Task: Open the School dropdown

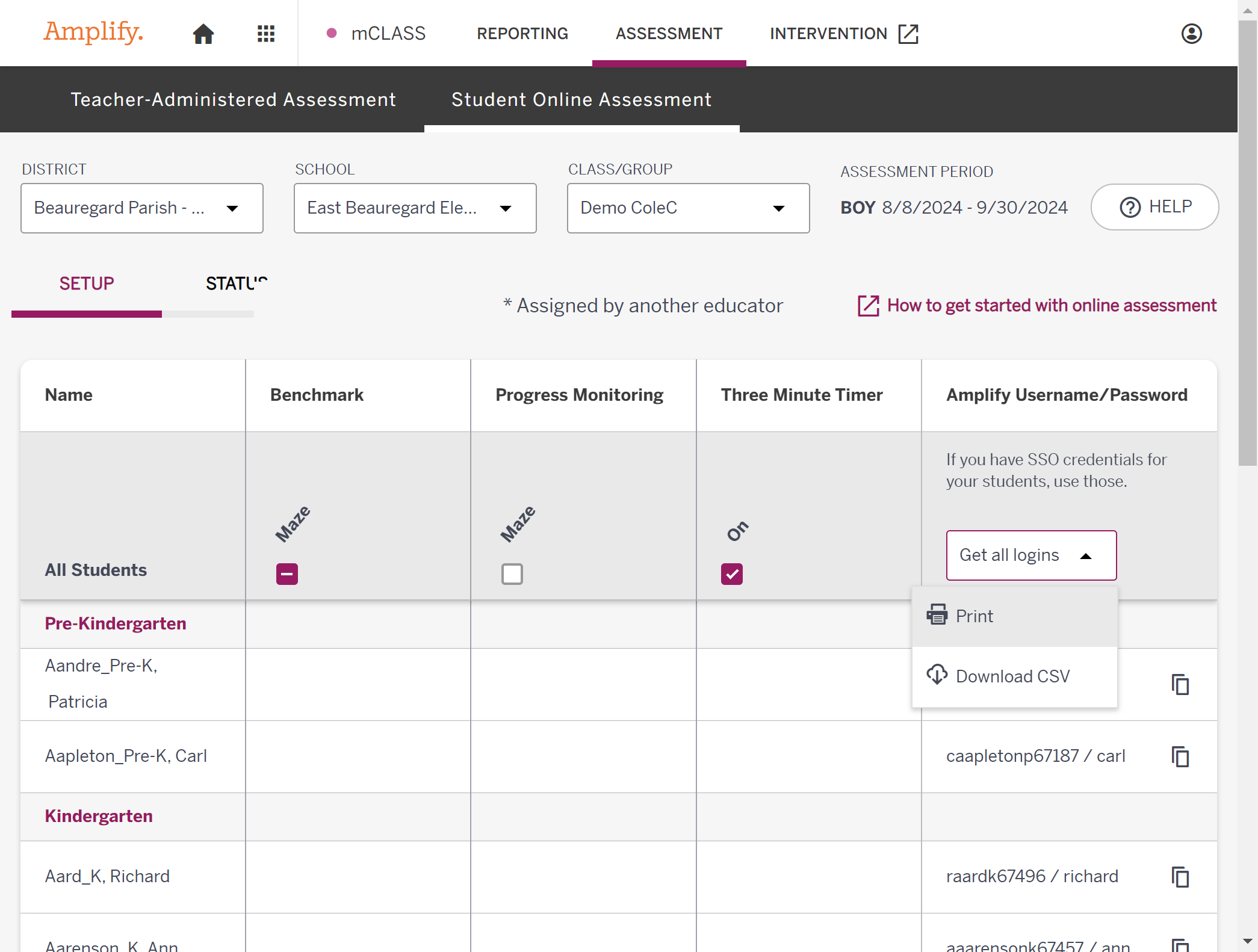Action: click(415, 208)
